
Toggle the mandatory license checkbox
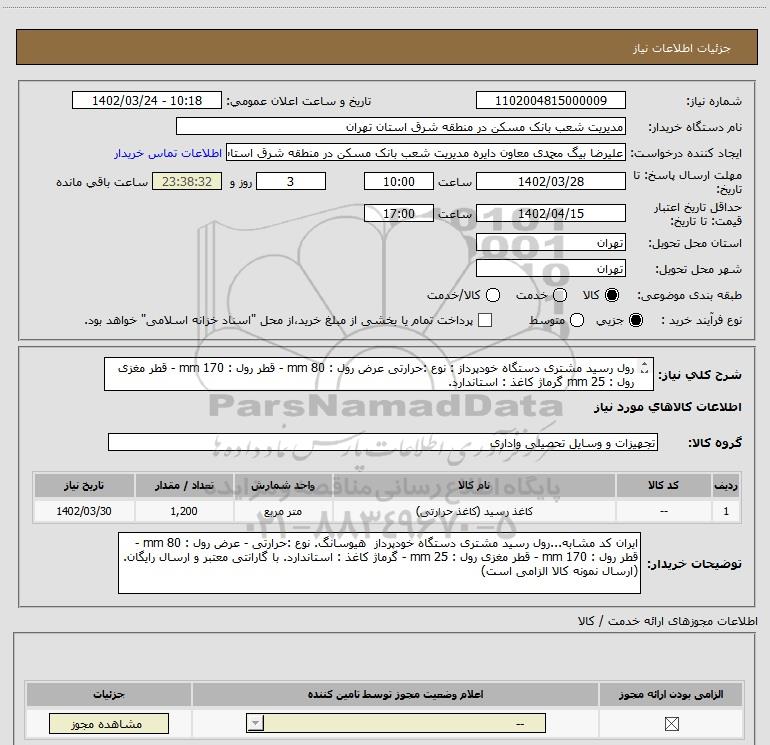(671, 723)
